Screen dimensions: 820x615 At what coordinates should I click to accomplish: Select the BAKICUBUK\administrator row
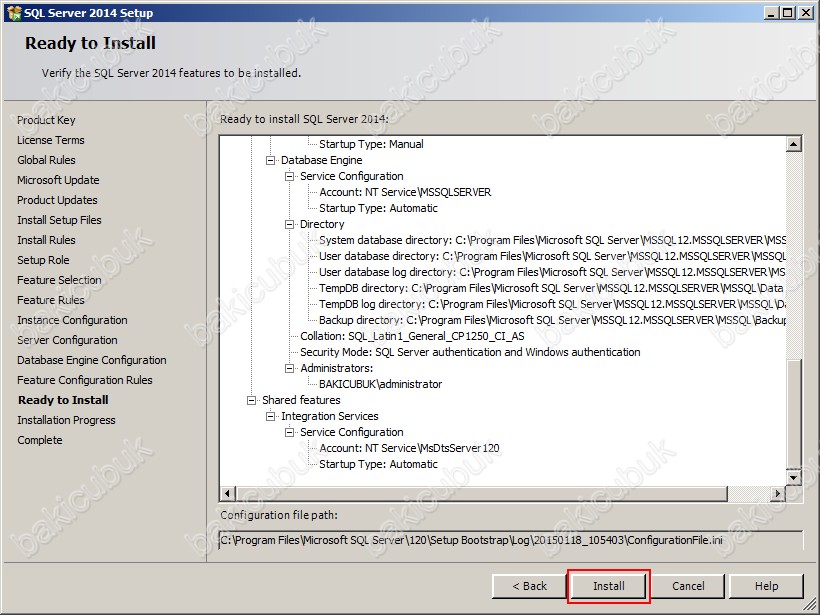pos(380,384)
